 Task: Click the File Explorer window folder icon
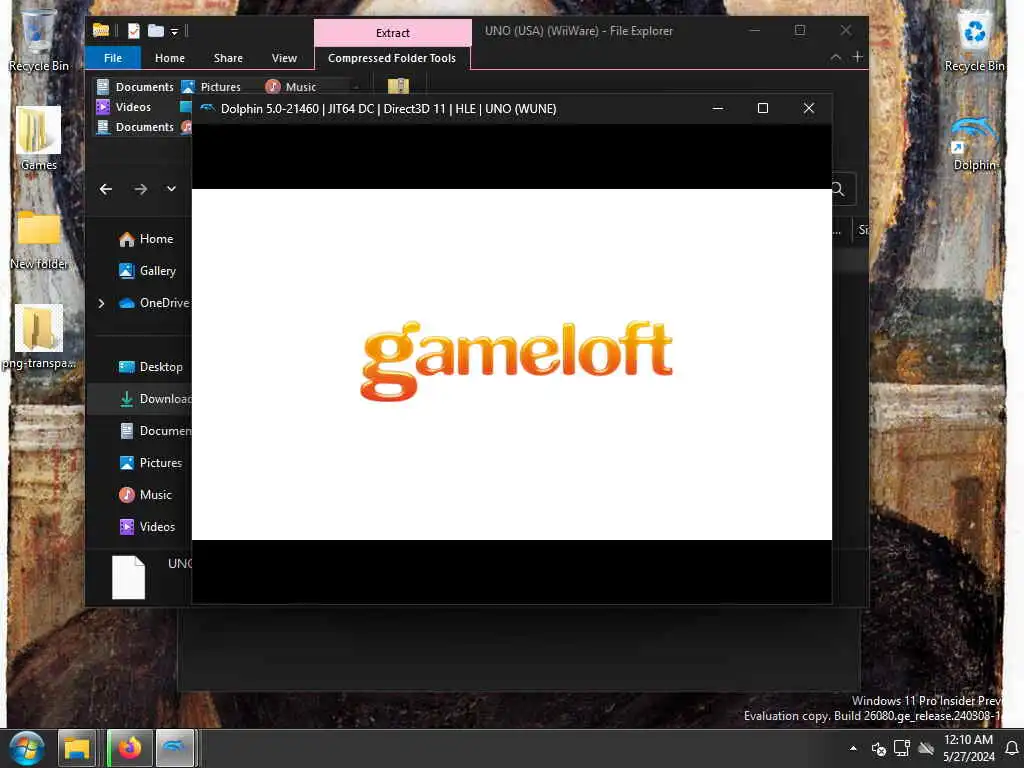101,30
